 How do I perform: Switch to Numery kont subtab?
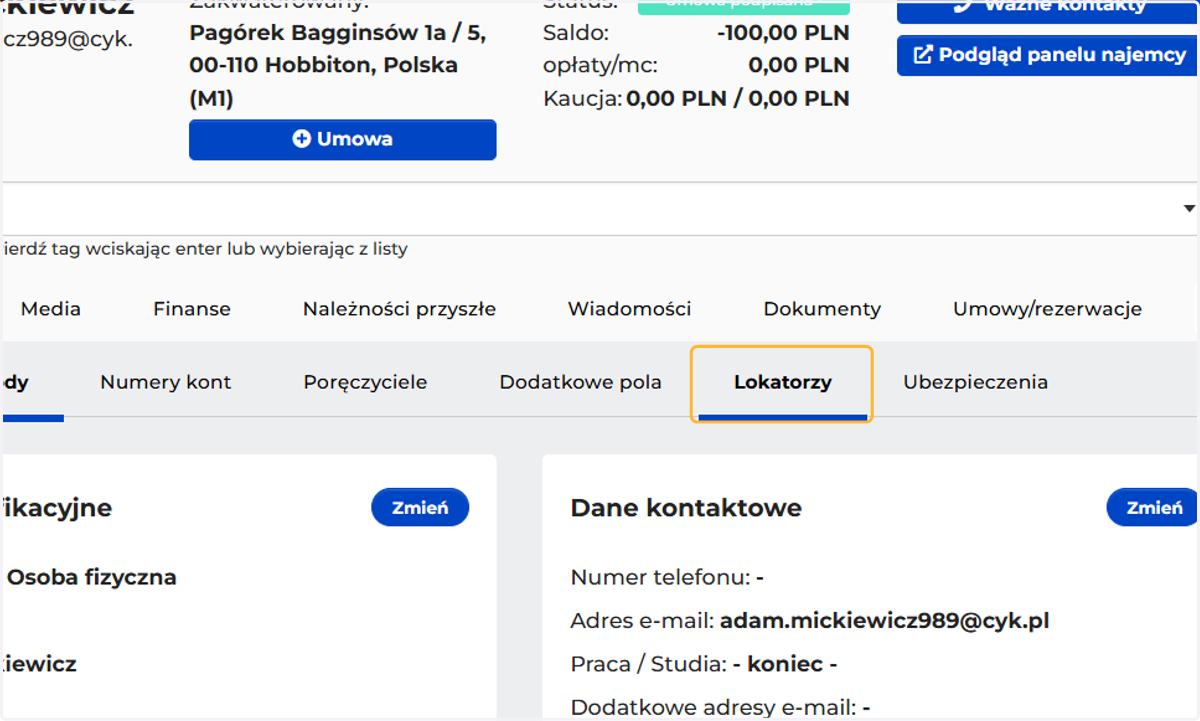coord(166,382)
